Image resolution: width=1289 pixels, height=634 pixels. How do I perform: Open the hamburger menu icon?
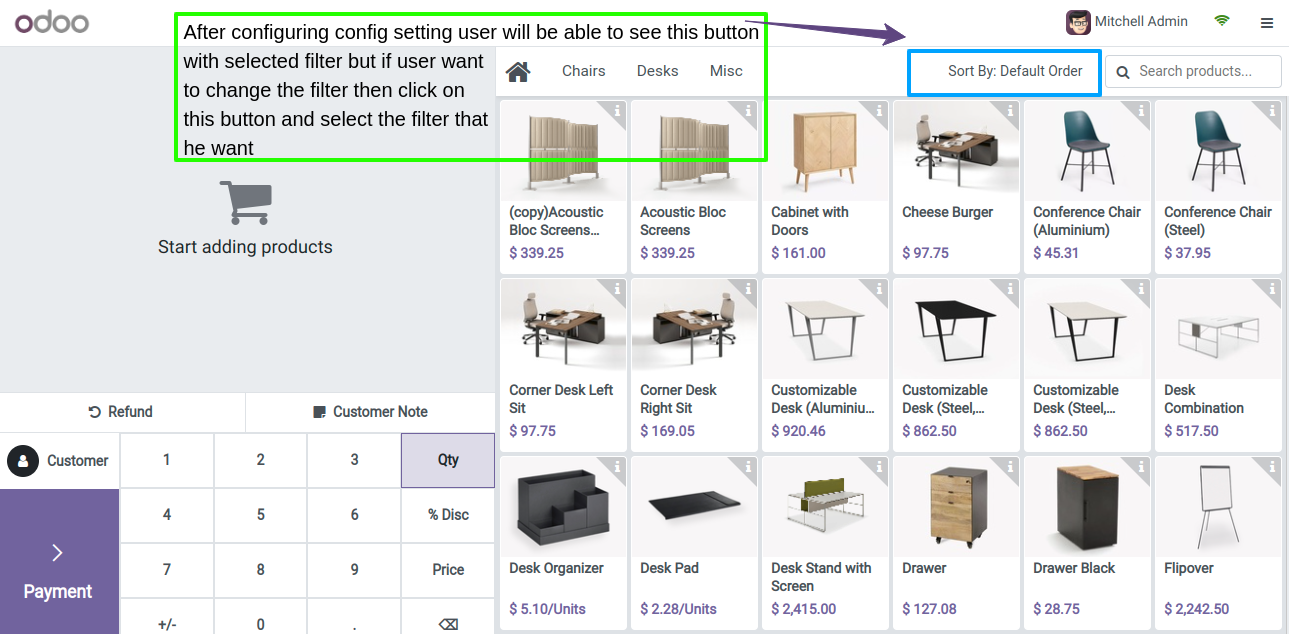[1267, 22]
